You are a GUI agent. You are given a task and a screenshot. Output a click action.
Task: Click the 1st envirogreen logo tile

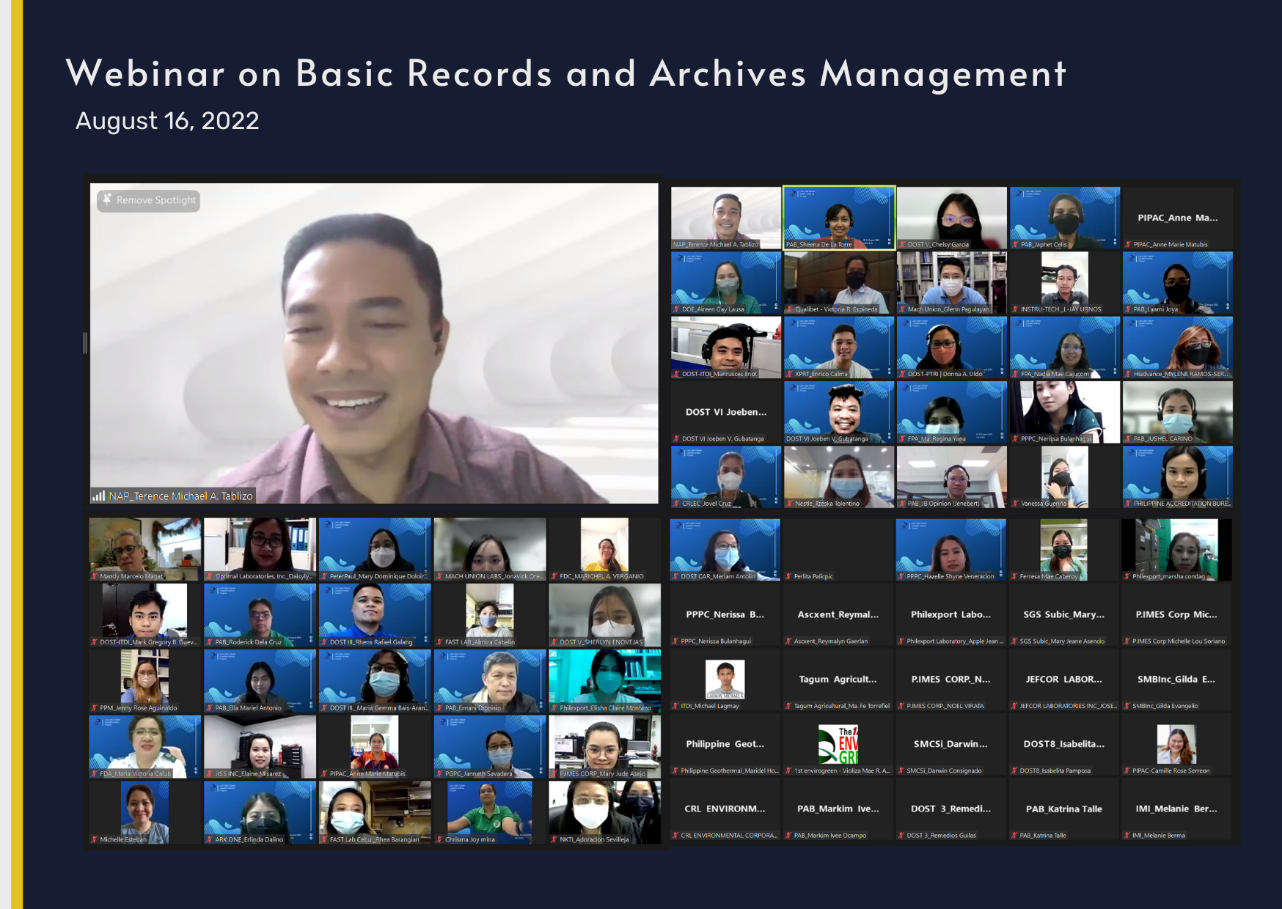[x=838, y=744]
